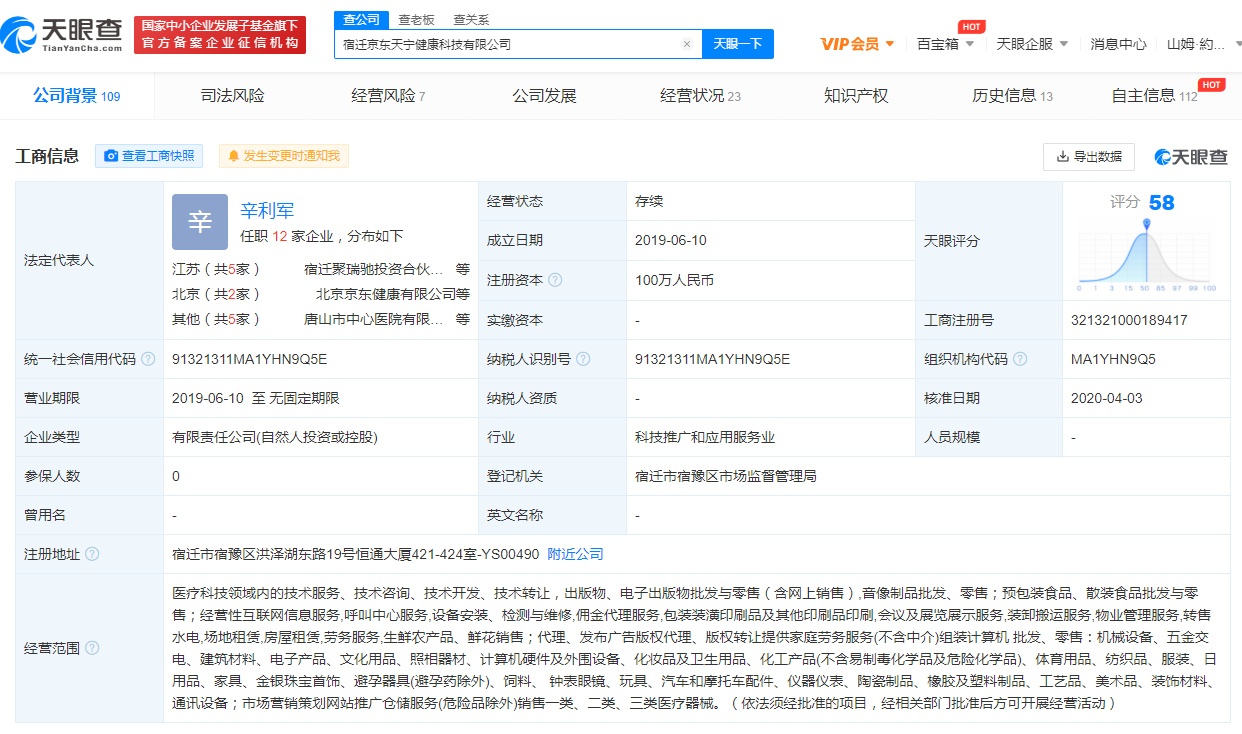This screenshot has height=734, width=1242.
Task: Clear the search box with the X icon
Action: tap(686, 44)
